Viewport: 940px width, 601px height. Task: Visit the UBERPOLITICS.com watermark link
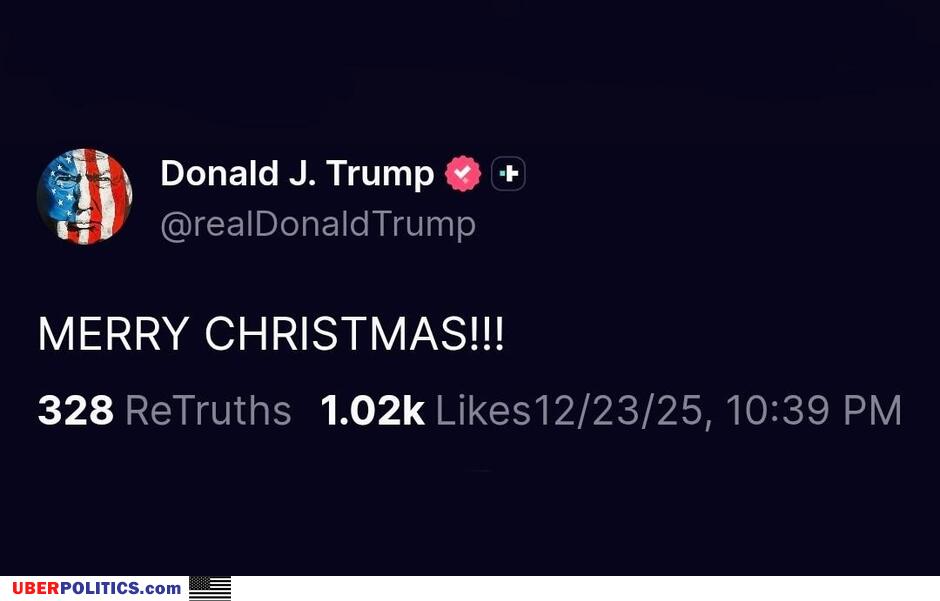point(95,588)
